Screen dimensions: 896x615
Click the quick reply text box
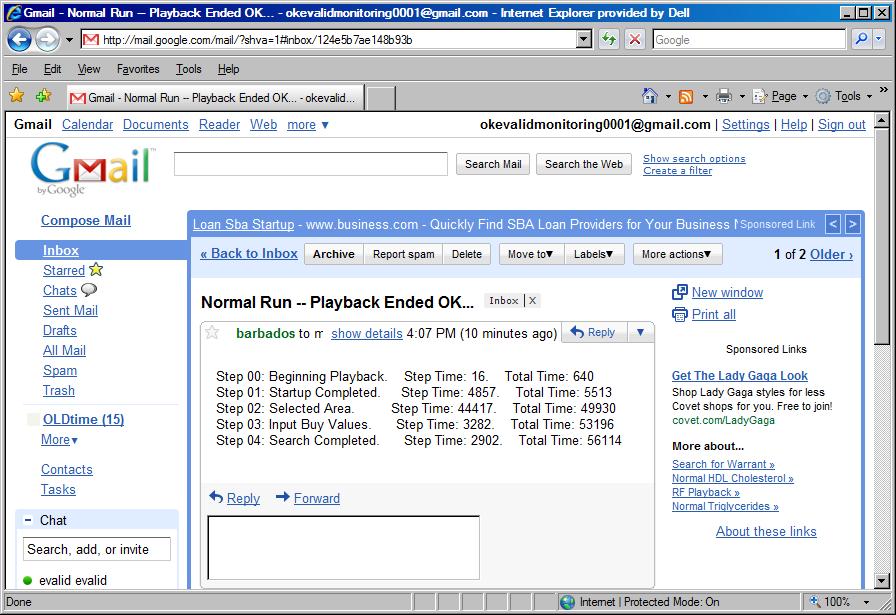click(343, 548)
